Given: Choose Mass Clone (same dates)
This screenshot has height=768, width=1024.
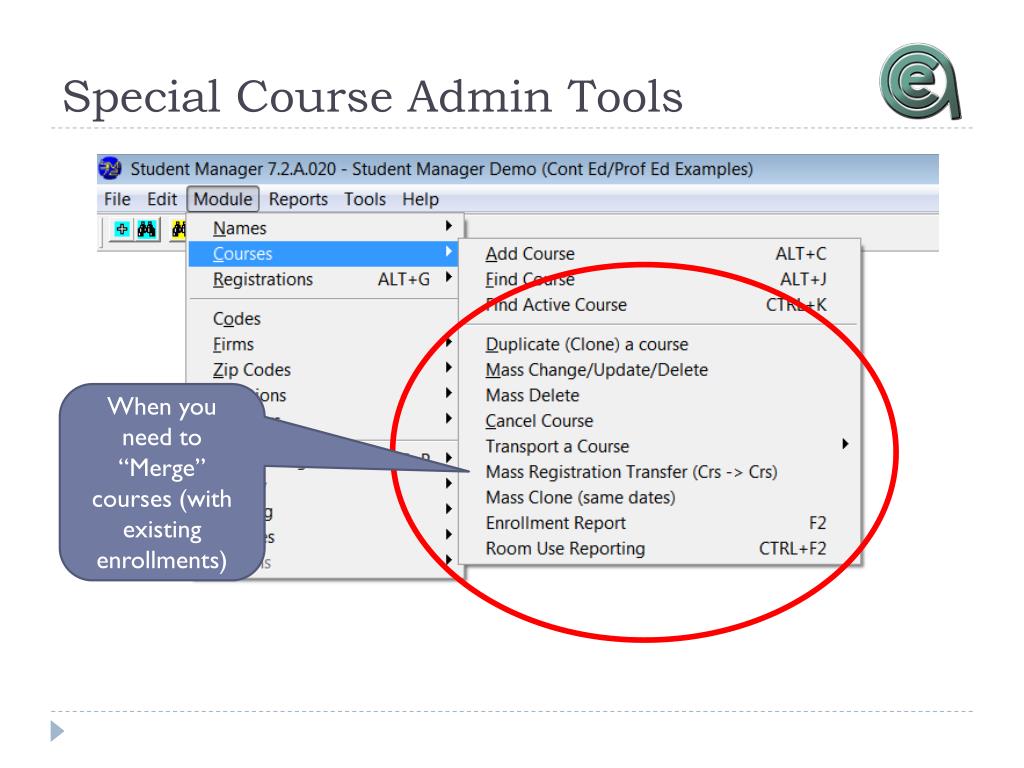Looking at the screenshot, I should click(x=660, y=497).
